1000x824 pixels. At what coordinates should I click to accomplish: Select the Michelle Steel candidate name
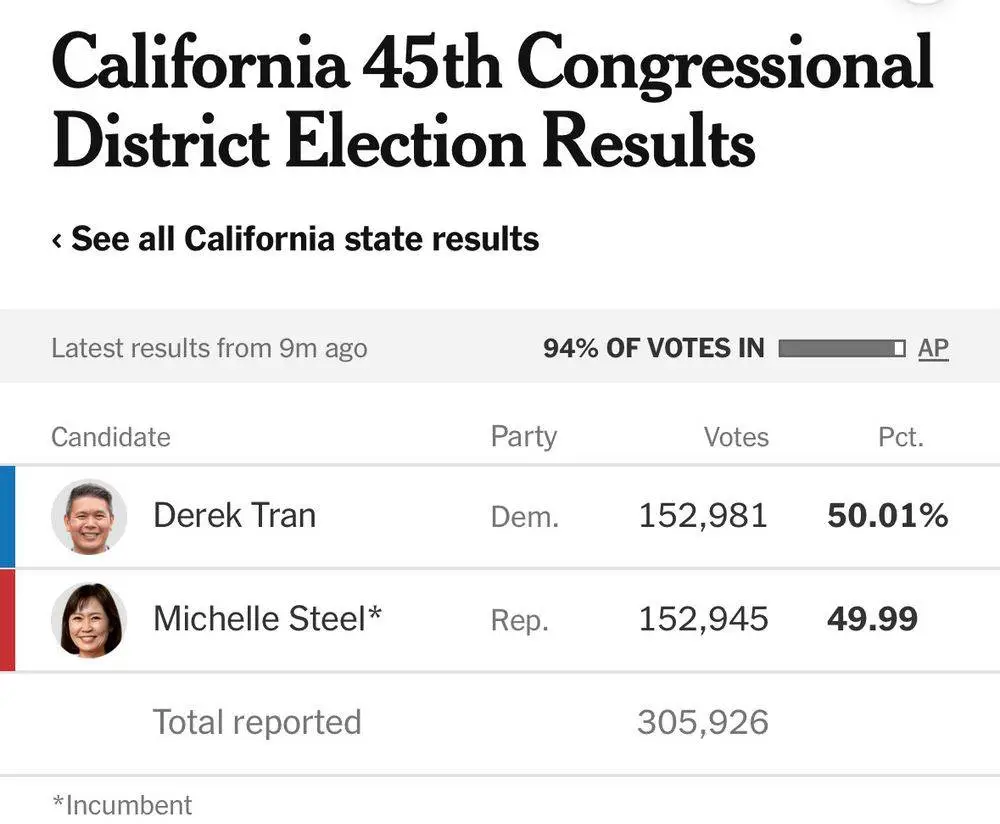(x=267, y=619)
